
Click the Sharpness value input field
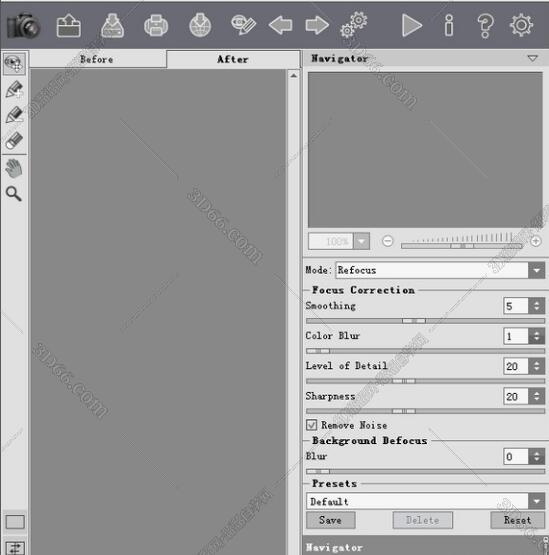[516, 396]
